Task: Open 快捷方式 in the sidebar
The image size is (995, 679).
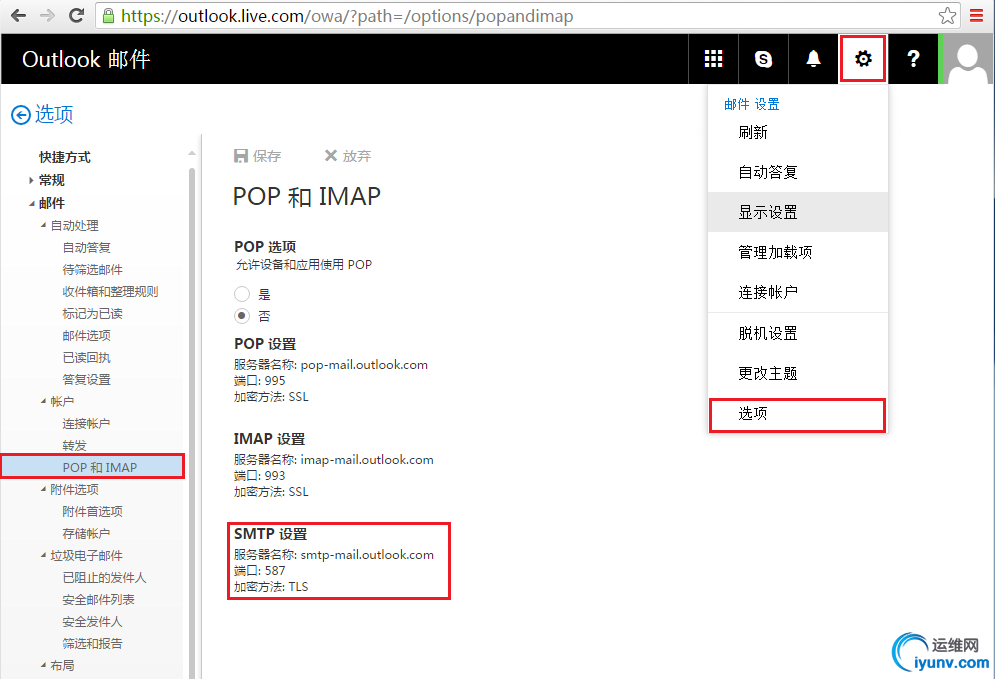Action: (65, 157)
